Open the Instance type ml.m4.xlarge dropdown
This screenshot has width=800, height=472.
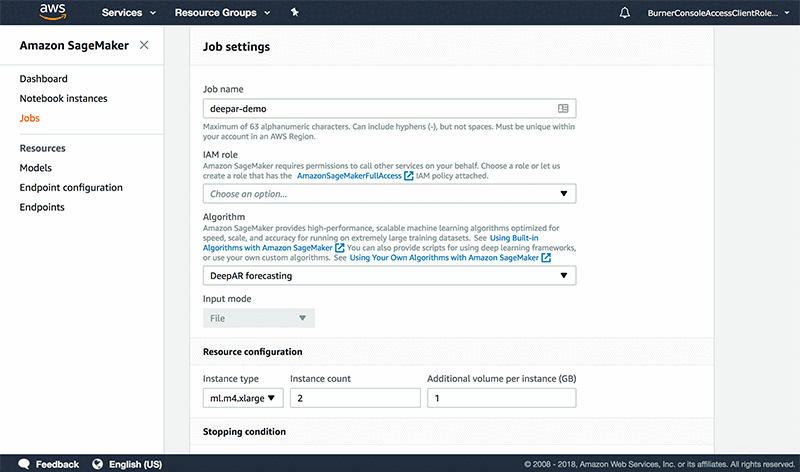tap(243, 398)
